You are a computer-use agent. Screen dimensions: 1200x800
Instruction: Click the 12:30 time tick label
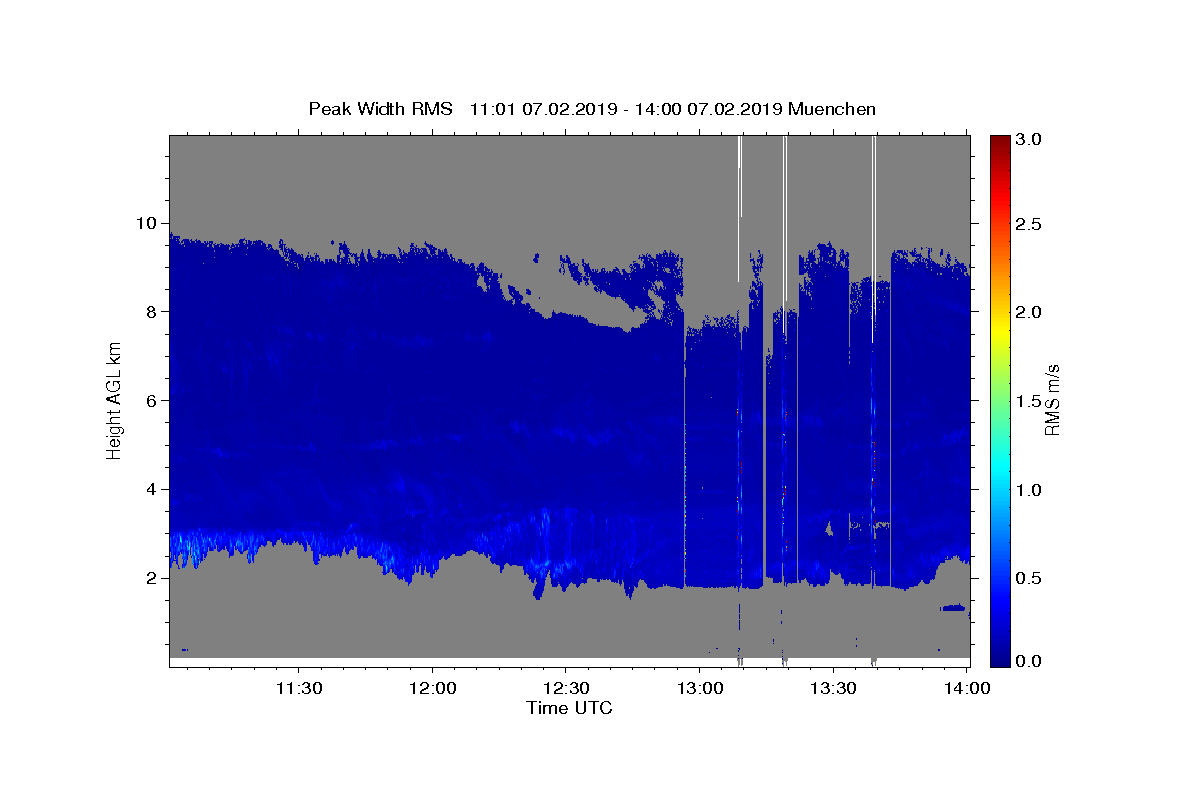click(566, 688)
